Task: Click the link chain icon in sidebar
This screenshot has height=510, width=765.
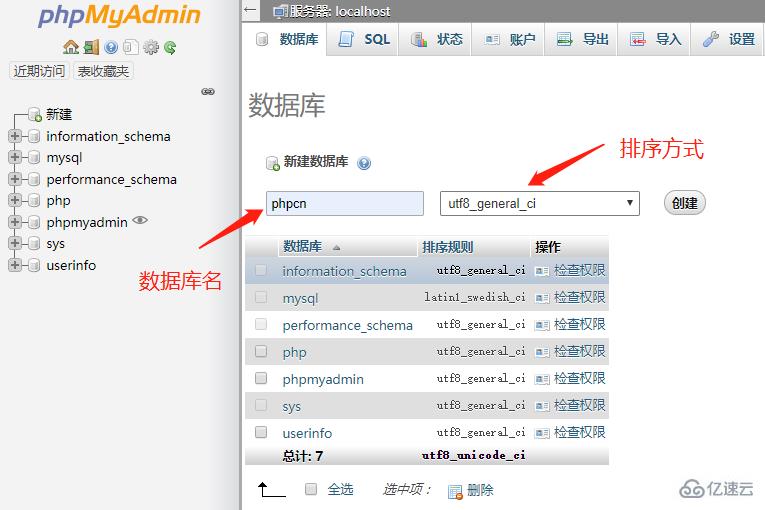Action: tap(208, 91)
